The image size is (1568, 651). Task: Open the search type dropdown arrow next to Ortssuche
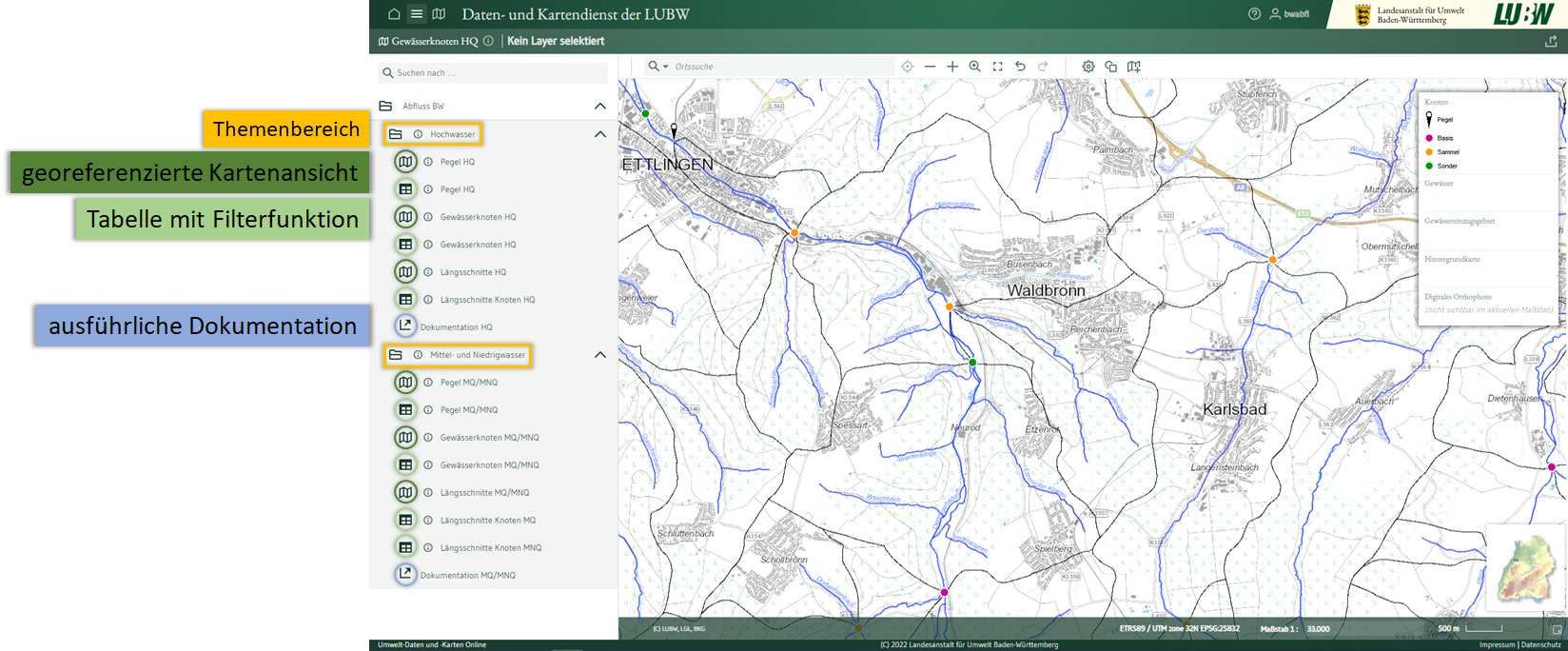coord(665,67)
